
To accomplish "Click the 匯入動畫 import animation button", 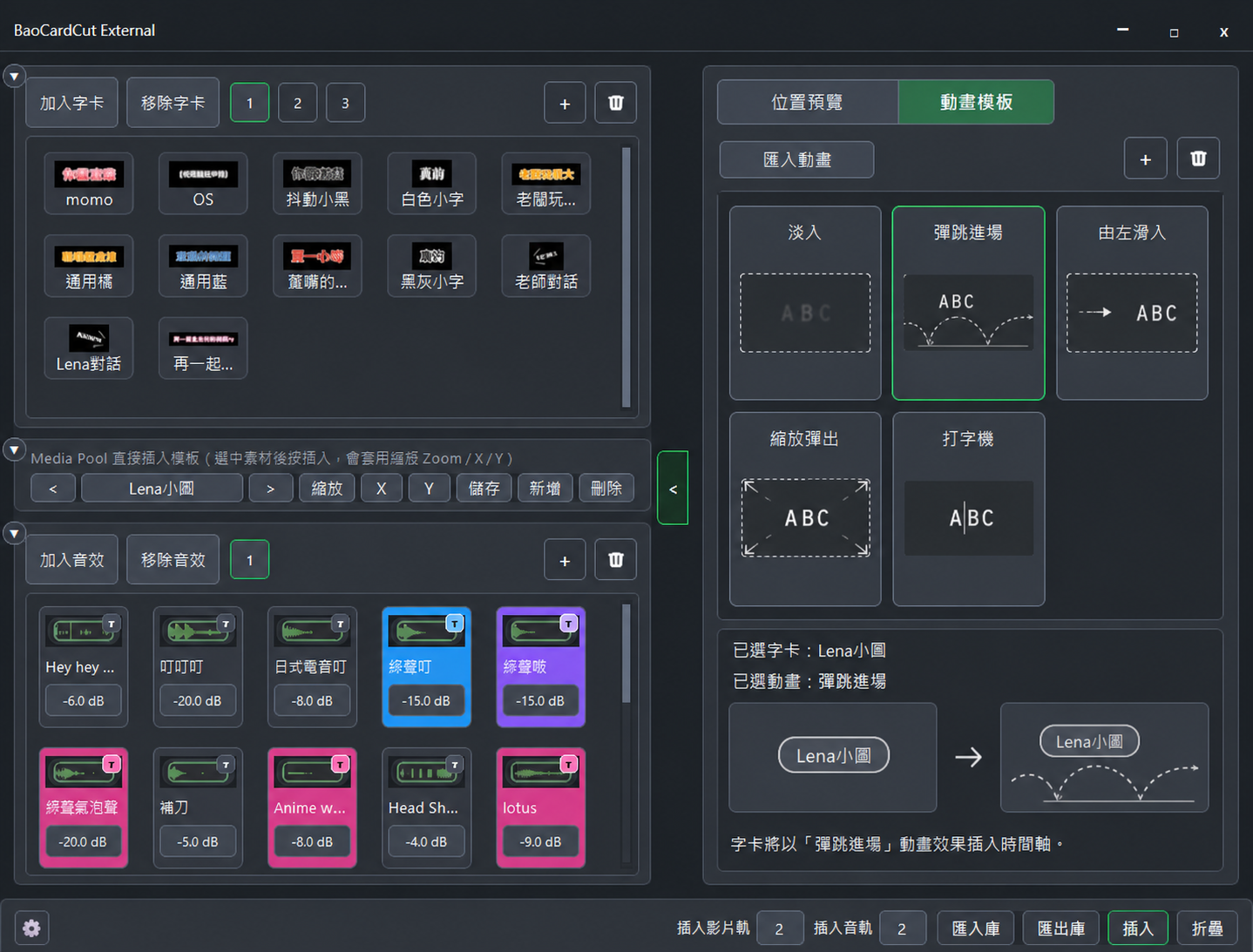I will pos(796,159).
